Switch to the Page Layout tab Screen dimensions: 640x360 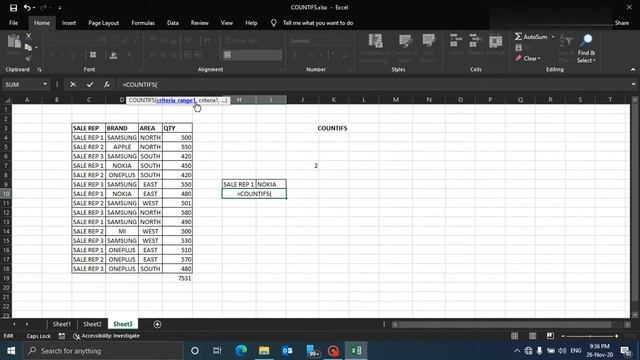[104, 23]
